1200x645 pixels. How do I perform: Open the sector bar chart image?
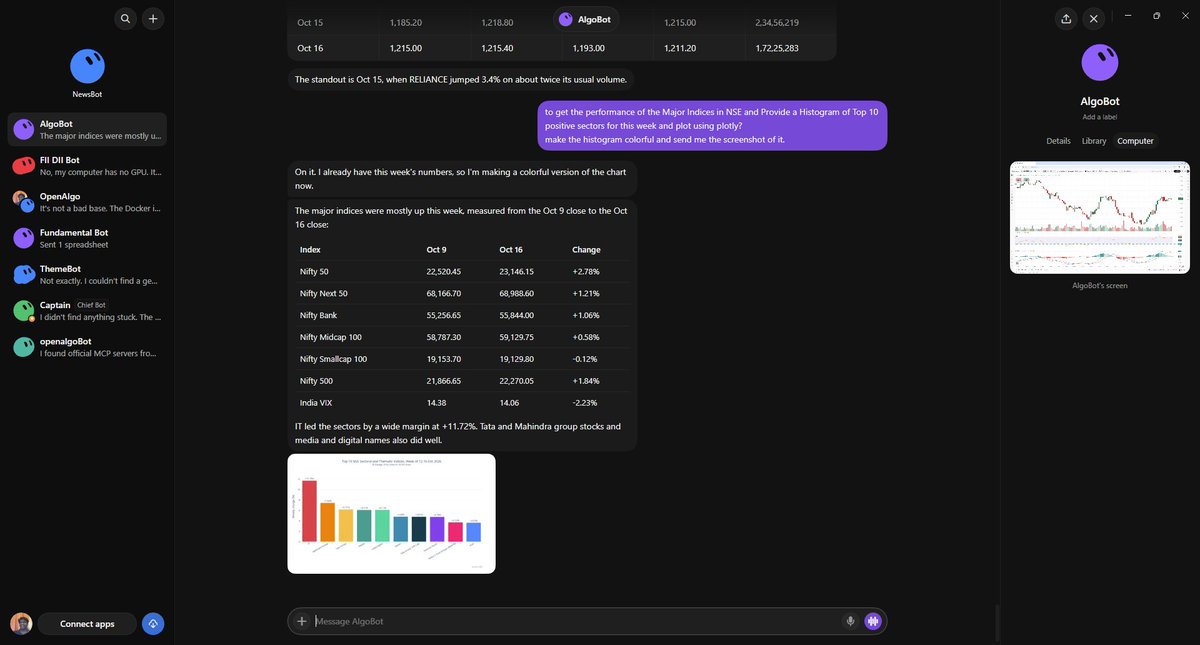(x=391, y=513)
